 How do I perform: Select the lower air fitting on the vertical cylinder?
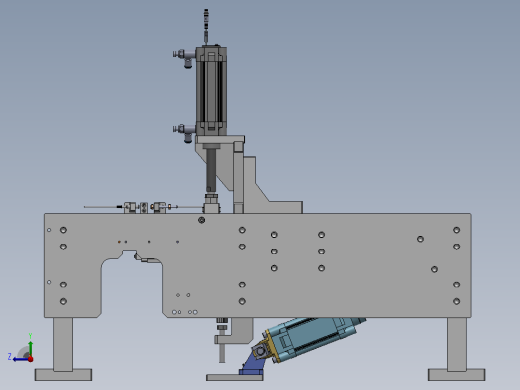(x=184, y=132)
